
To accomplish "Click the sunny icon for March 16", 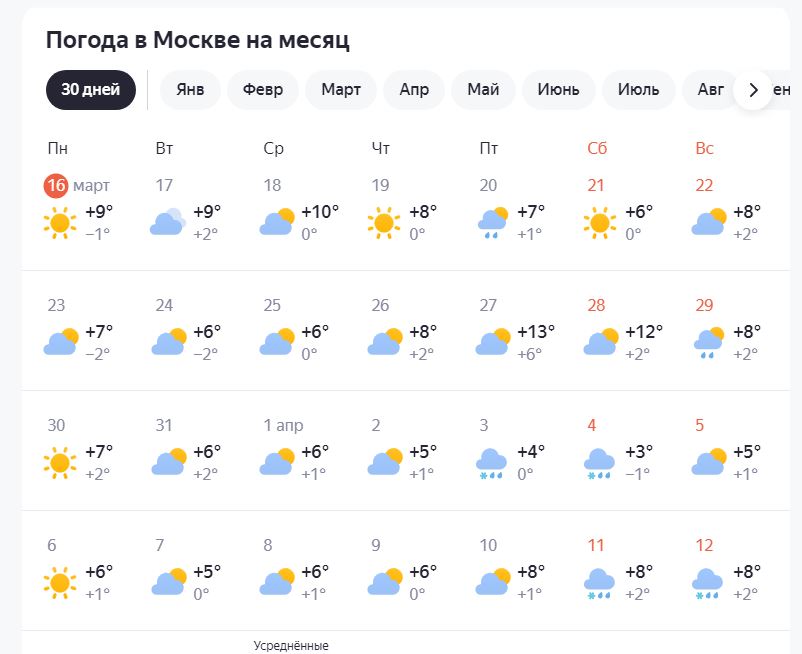I will point(60,223).
